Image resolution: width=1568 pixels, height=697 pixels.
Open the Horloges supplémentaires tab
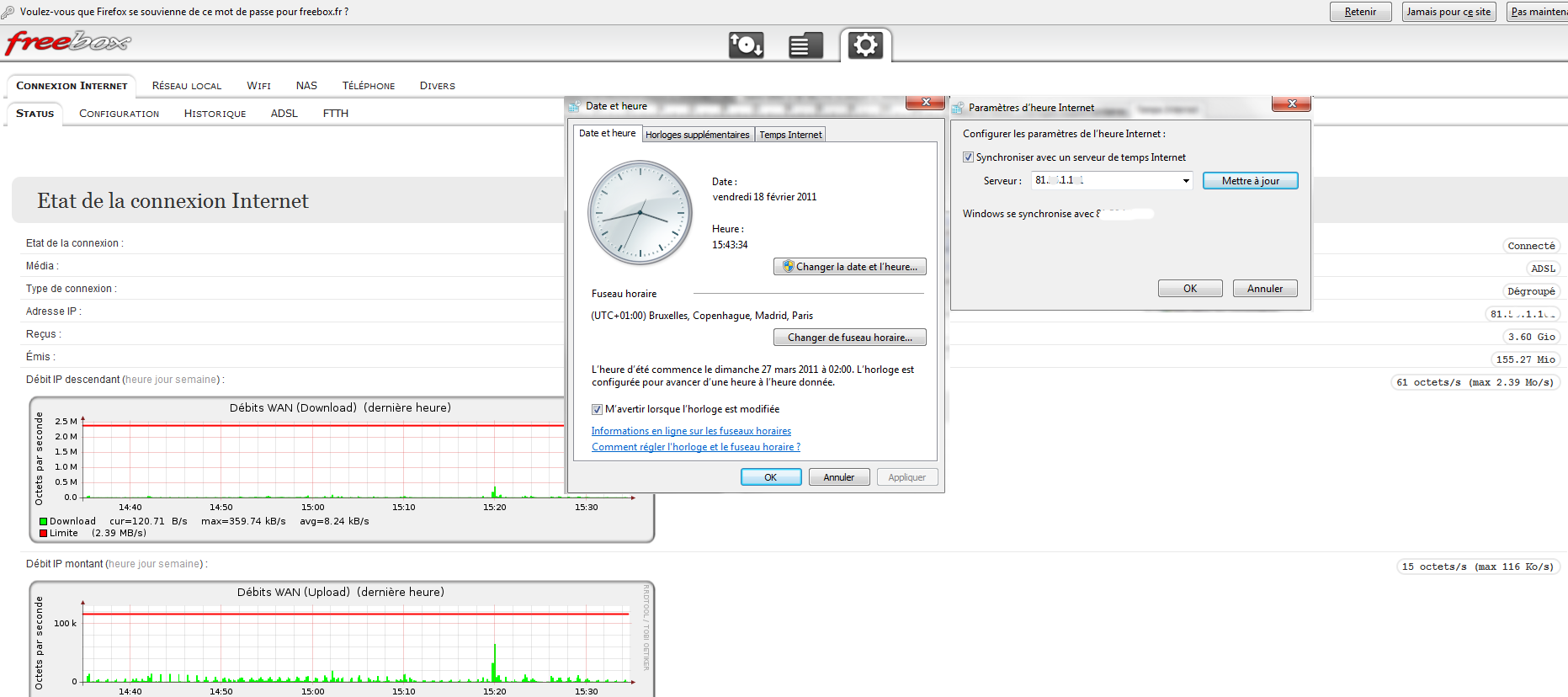[x=697, y=135]
